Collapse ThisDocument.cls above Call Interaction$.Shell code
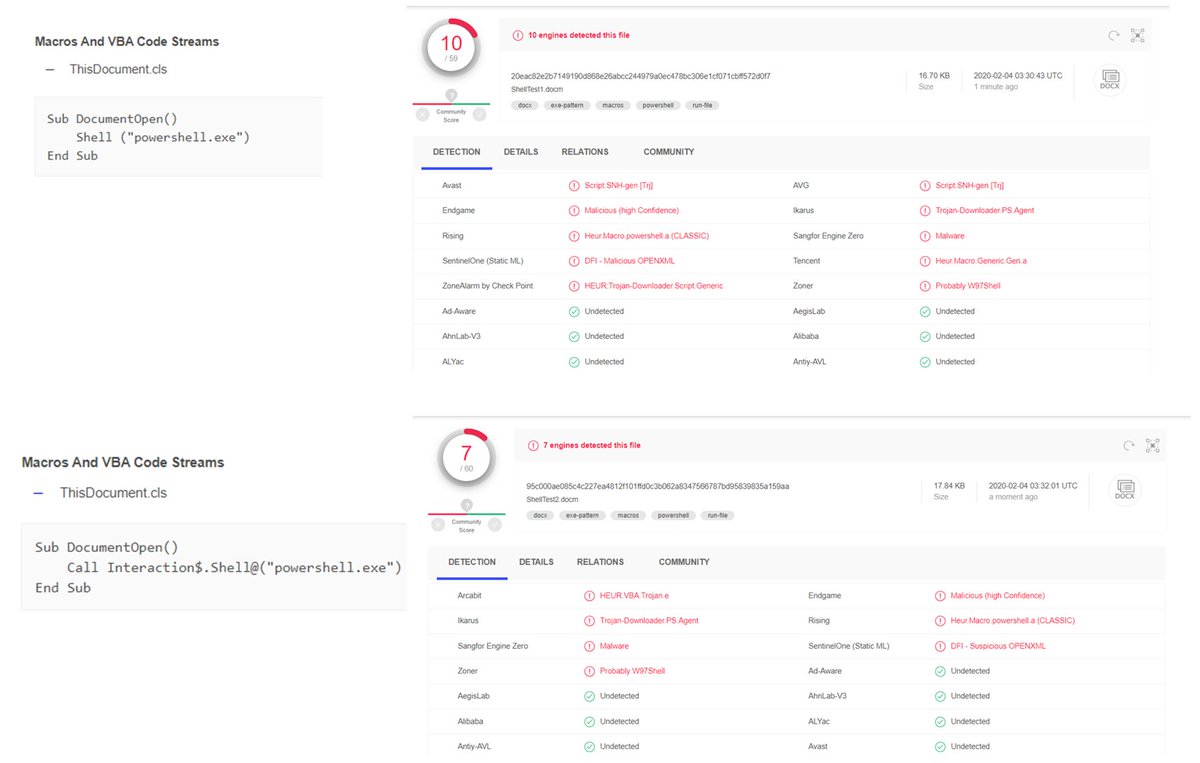This screenshot has width=1200, height=763. pyautogui.click(x=39, y=493)
